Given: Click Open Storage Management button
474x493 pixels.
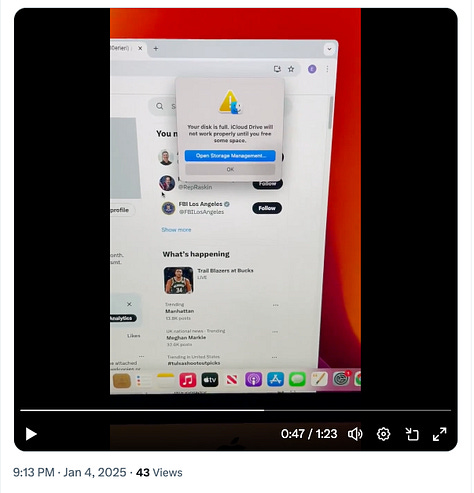Looking at the screenshot, I should pyautogui.click(x=230, y=156).
